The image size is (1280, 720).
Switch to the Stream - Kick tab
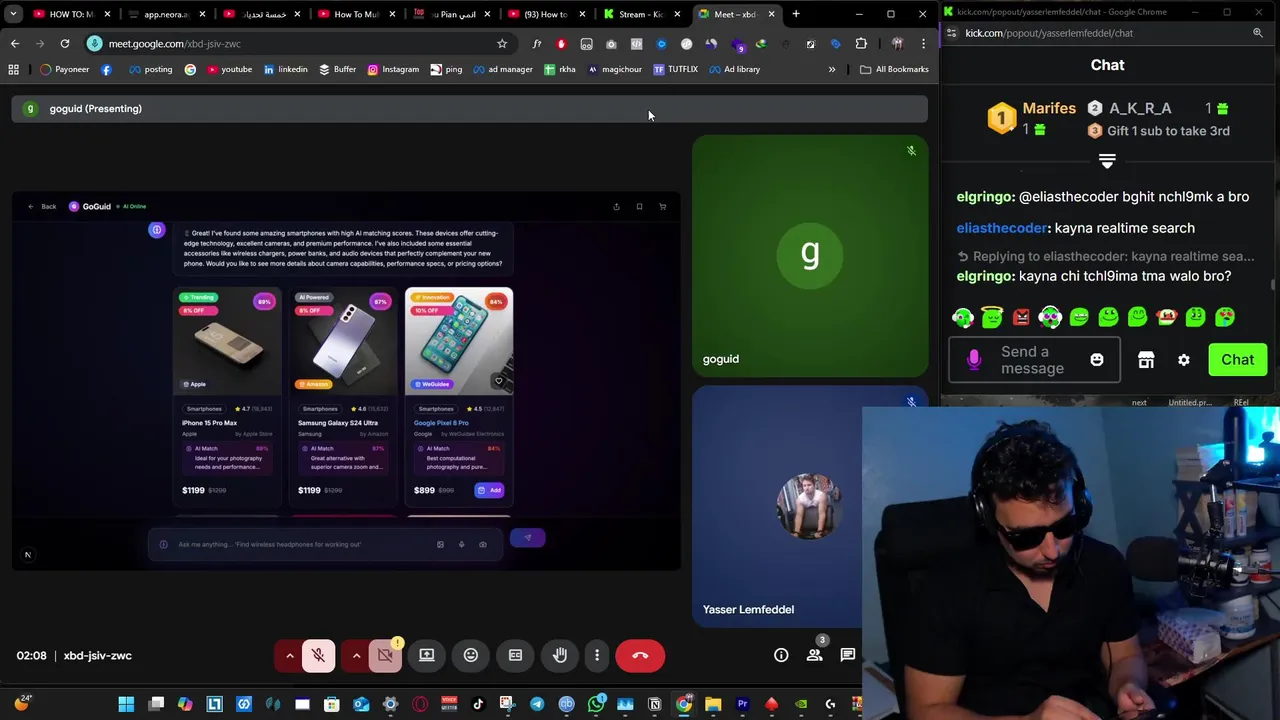click(x=640, y=14)
